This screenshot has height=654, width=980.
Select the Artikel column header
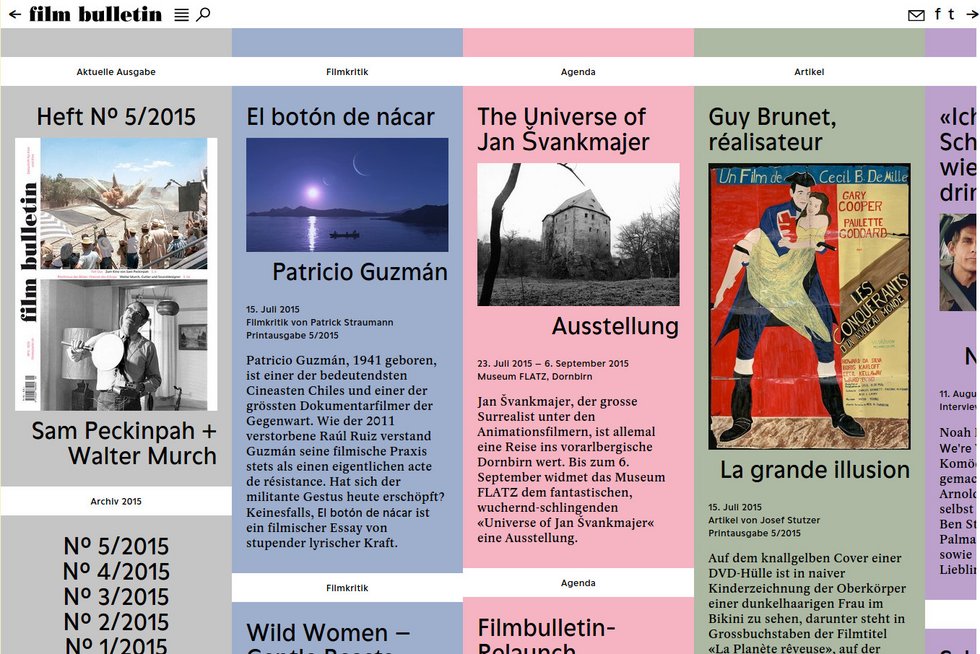click(x=809, y=72)
